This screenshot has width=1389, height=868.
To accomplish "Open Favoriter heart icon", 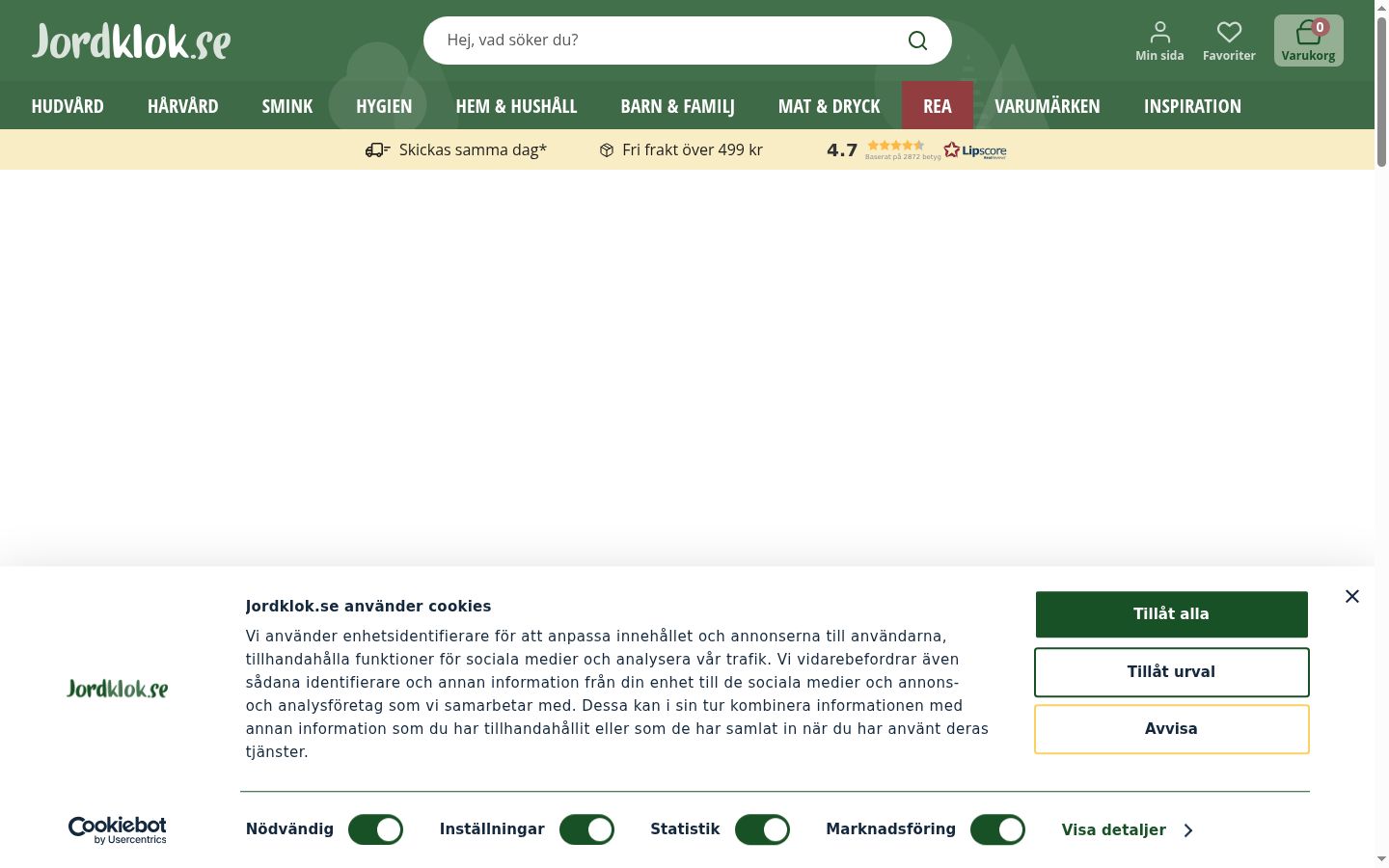I will click(1229, 41).
